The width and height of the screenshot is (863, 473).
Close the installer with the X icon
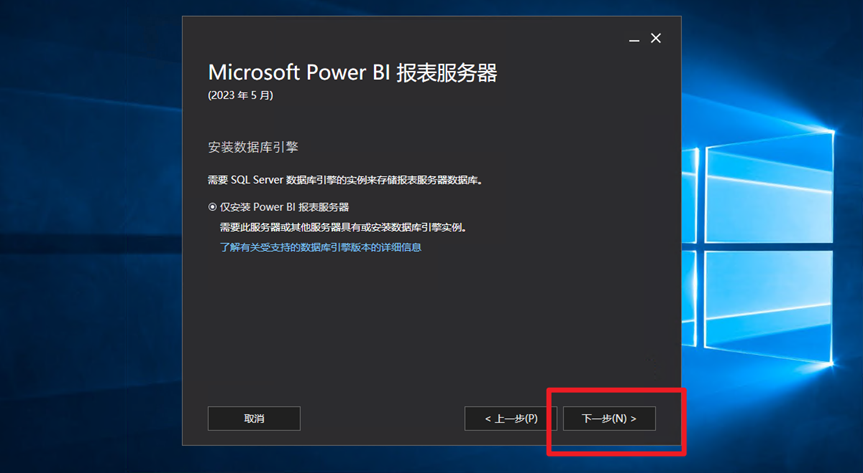(656, 38)
